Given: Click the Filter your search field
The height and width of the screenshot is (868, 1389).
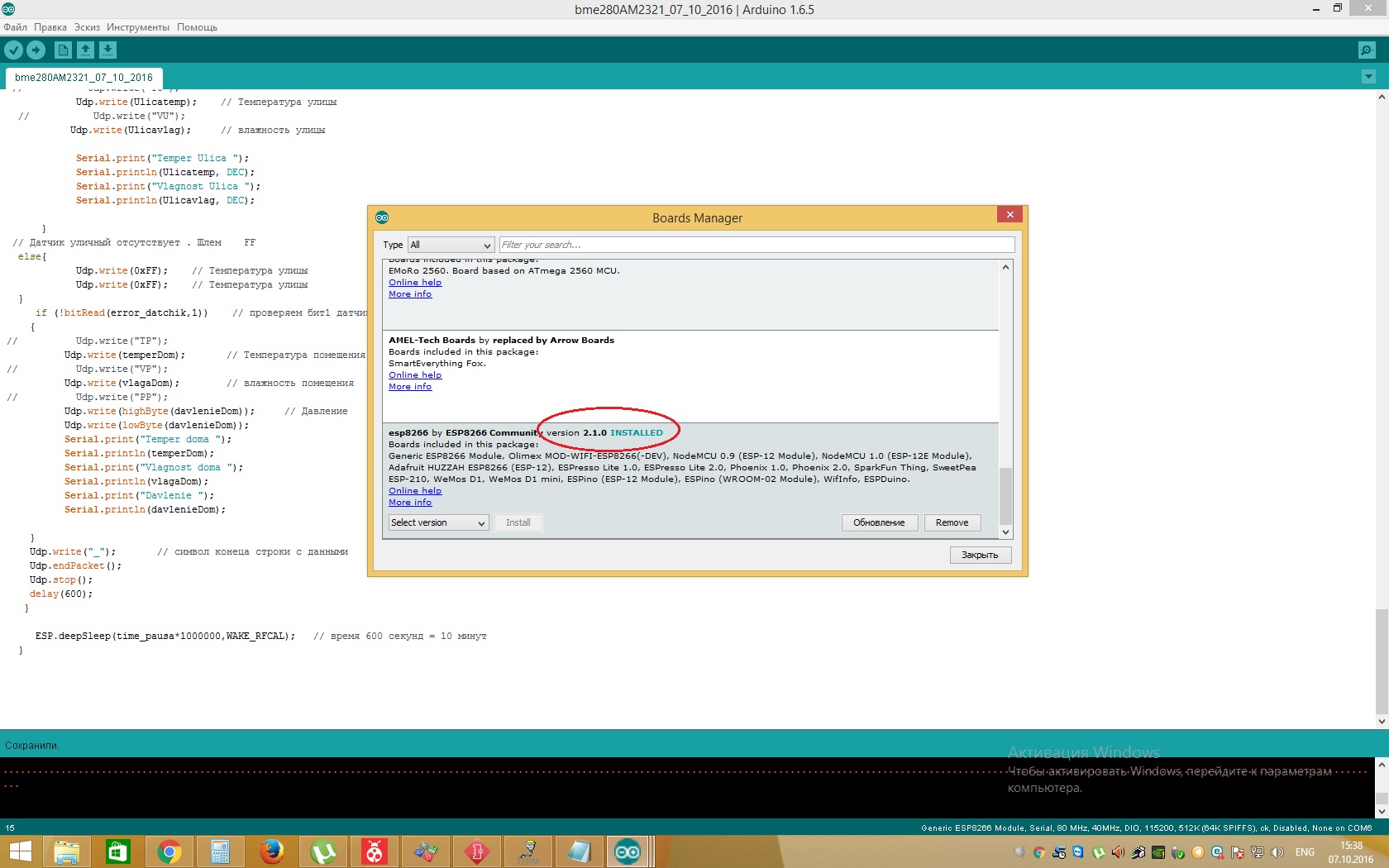Looking at the screenshot, I should (x=757, y=245).
